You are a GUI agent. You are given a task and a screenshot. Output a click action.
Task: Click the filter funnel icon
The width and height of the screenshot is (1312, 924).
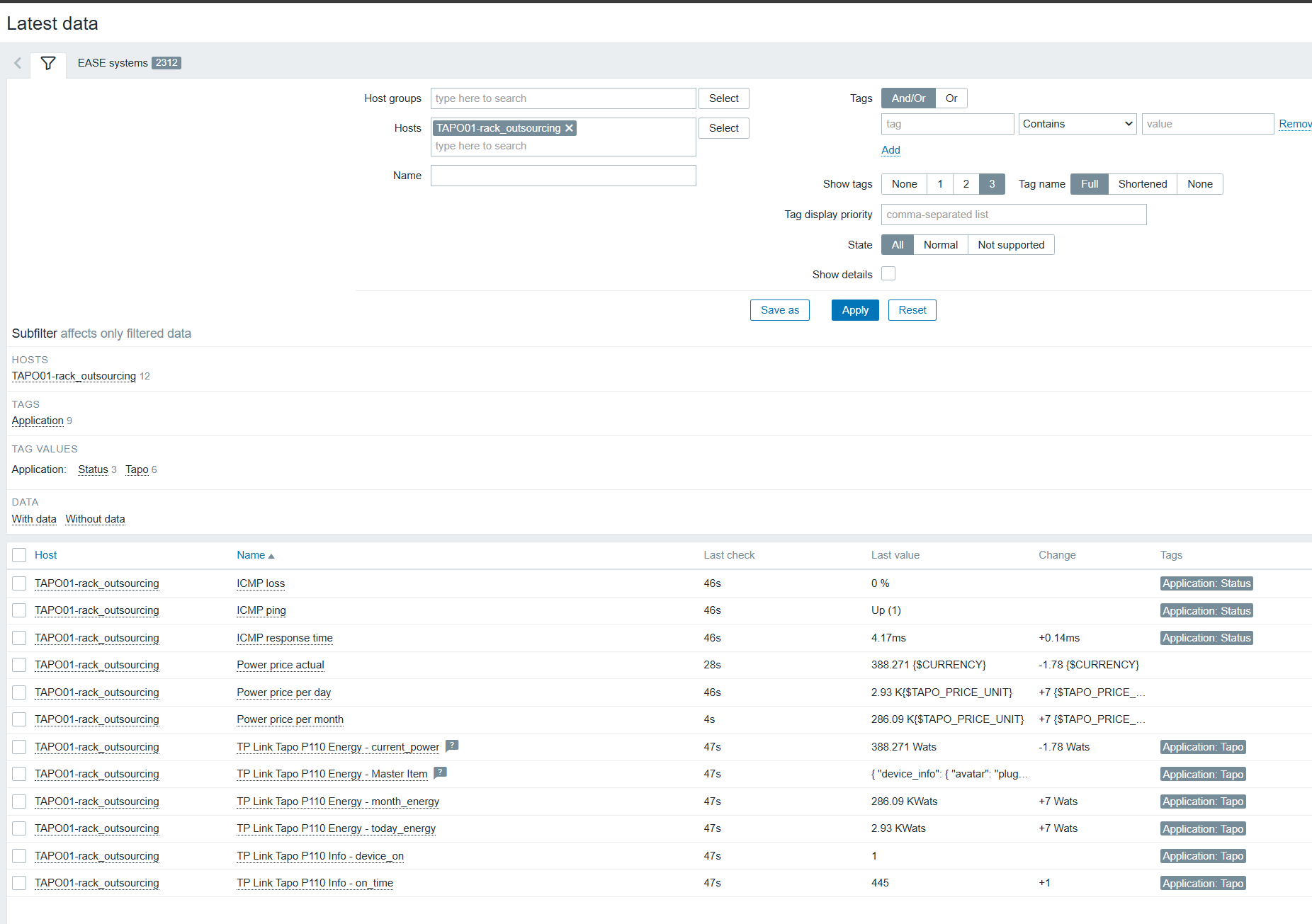48,64
